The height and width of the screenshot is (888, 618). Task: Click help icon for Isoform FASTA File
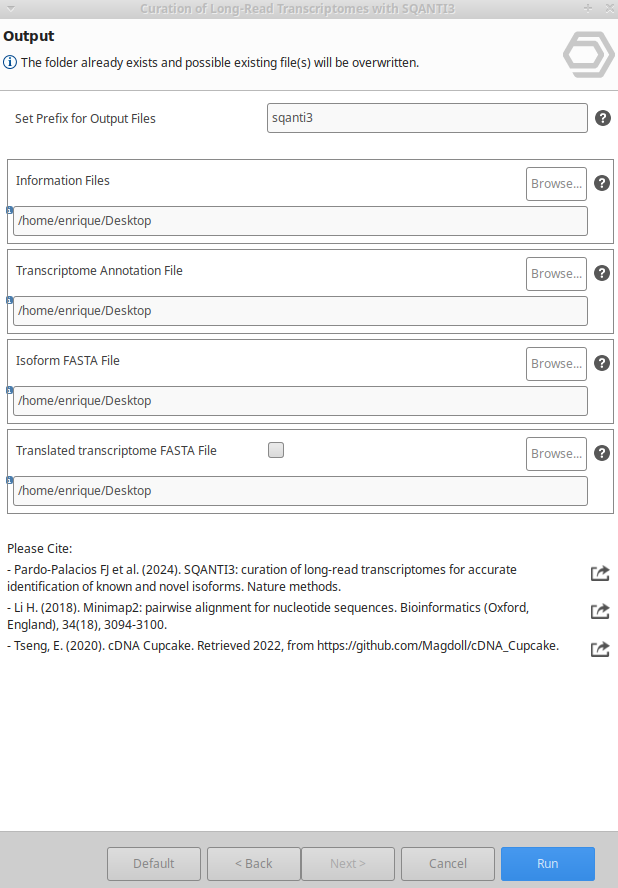(x=602, y=363)
